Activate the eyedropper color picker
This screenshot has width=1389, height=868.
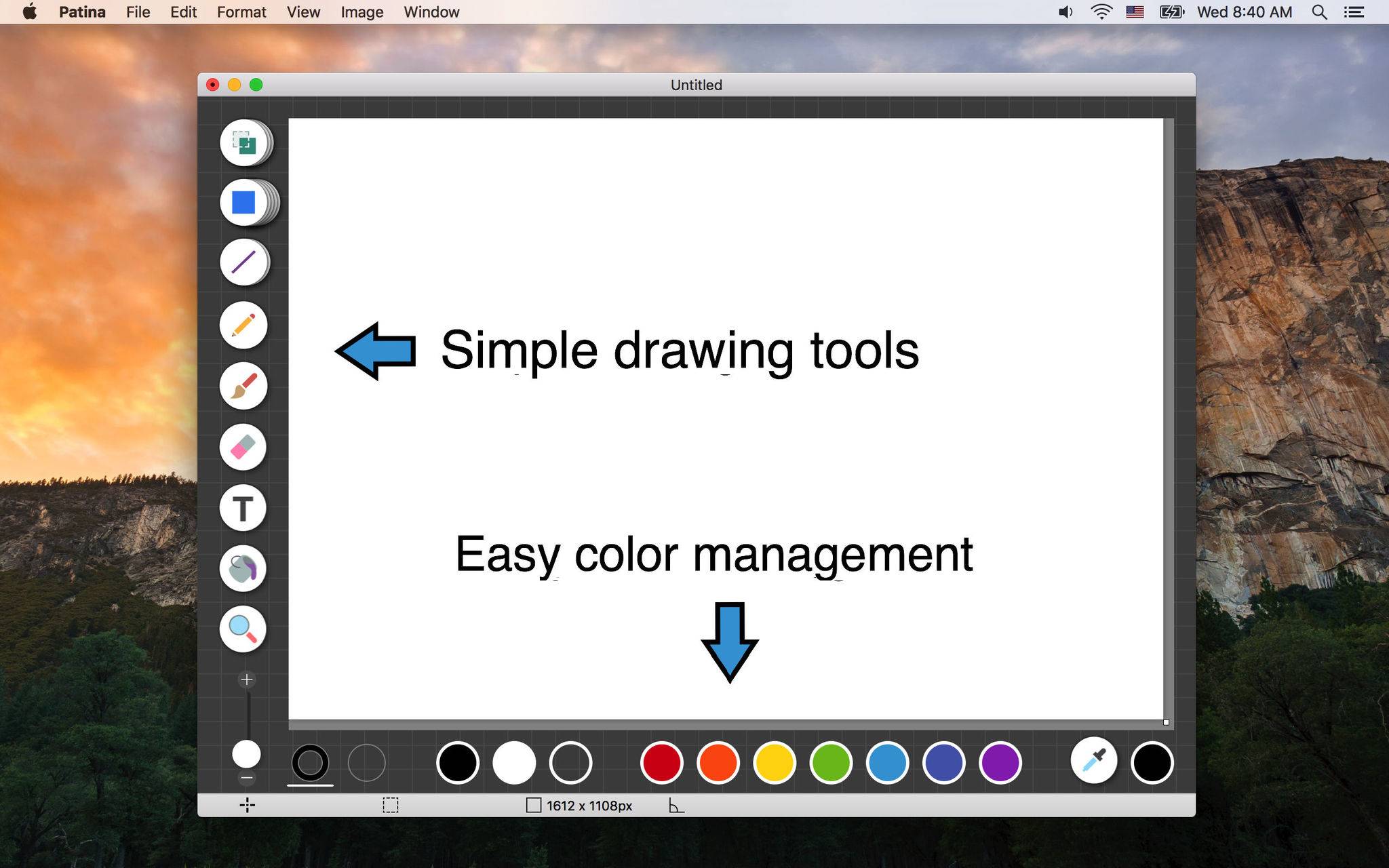tap(1094, 761)
